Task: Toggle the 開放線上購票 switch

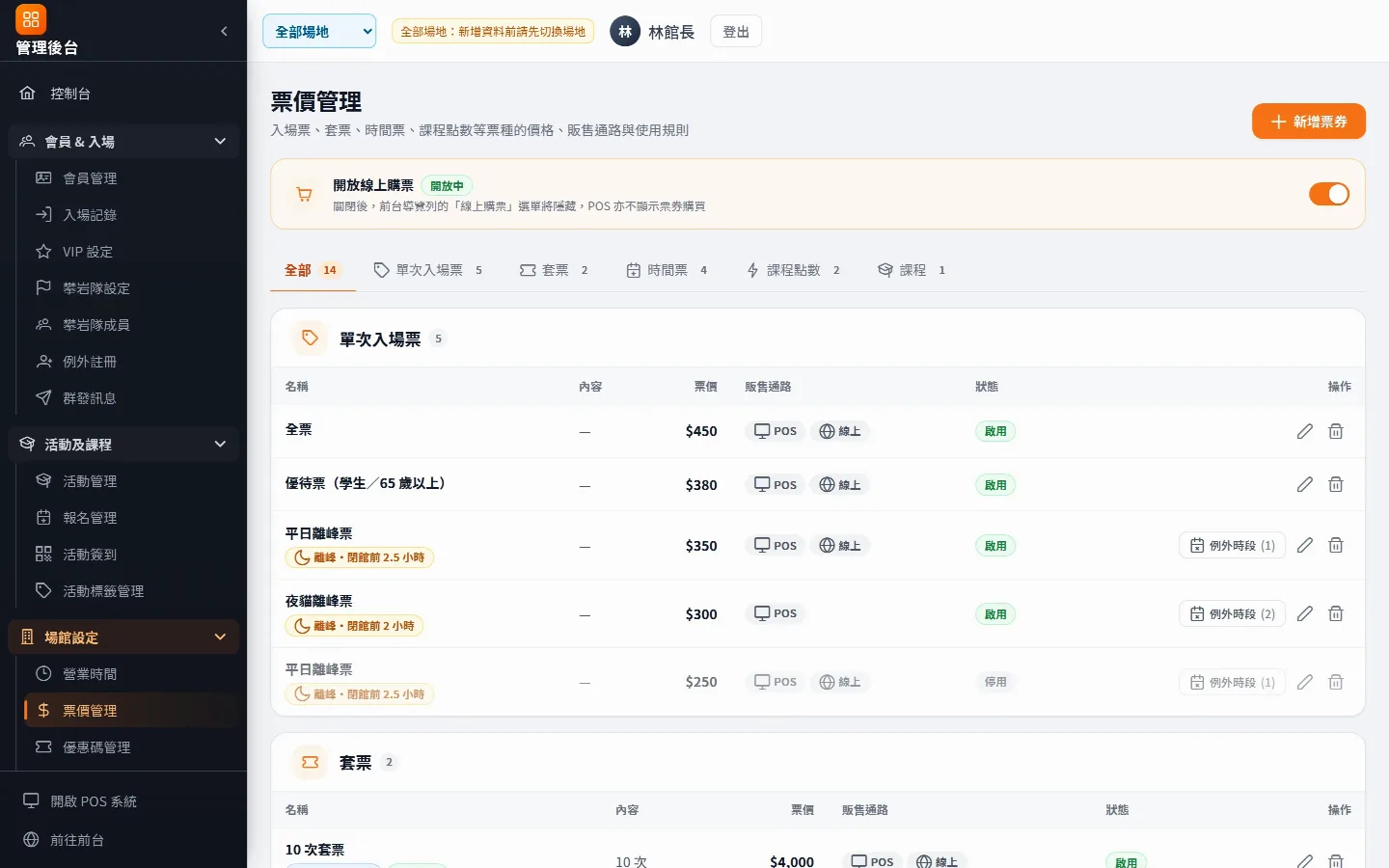Action: pos(1329,194)
